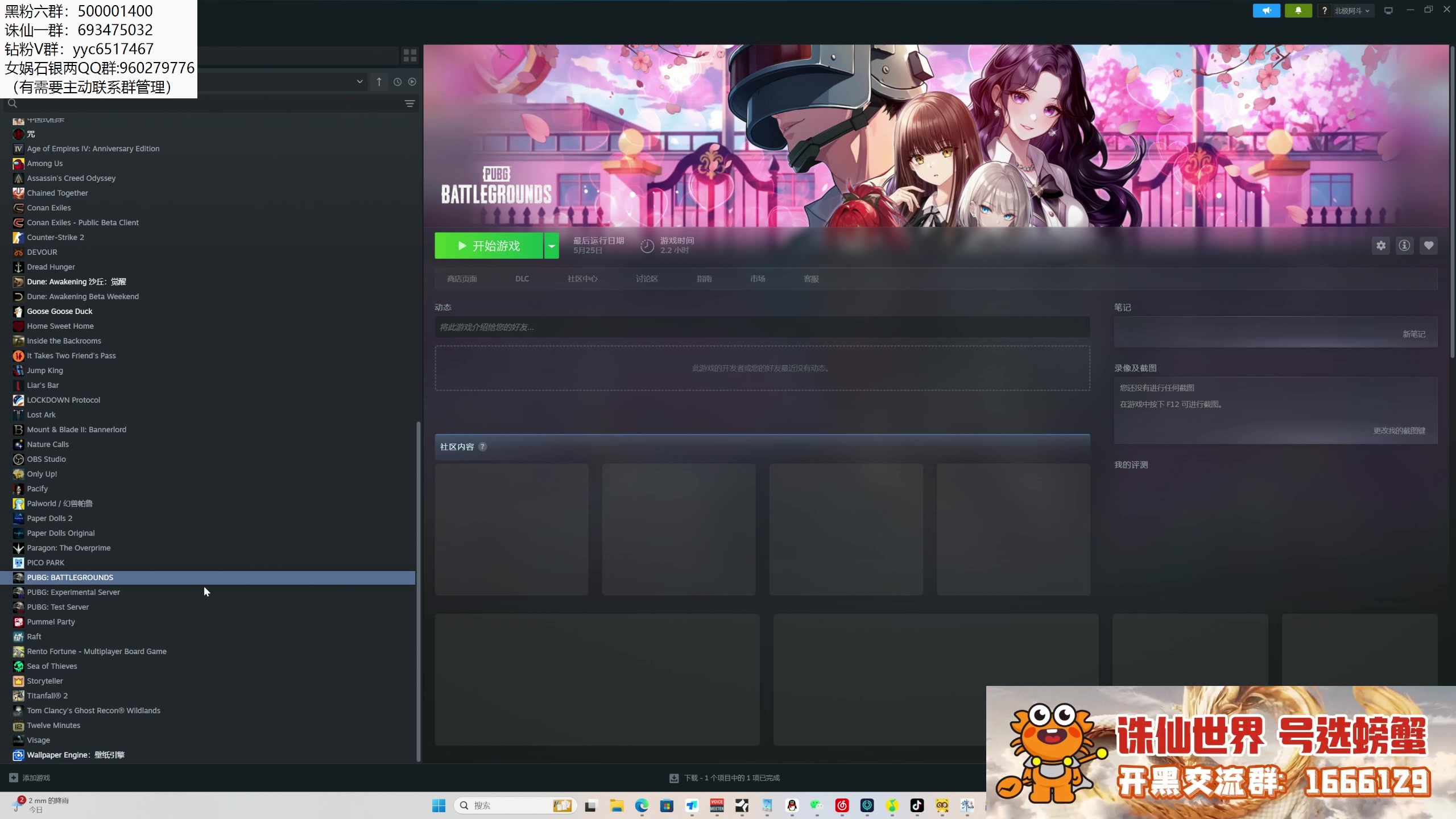
Task: Open the game settings gear icon
Action: (1381, 246)
